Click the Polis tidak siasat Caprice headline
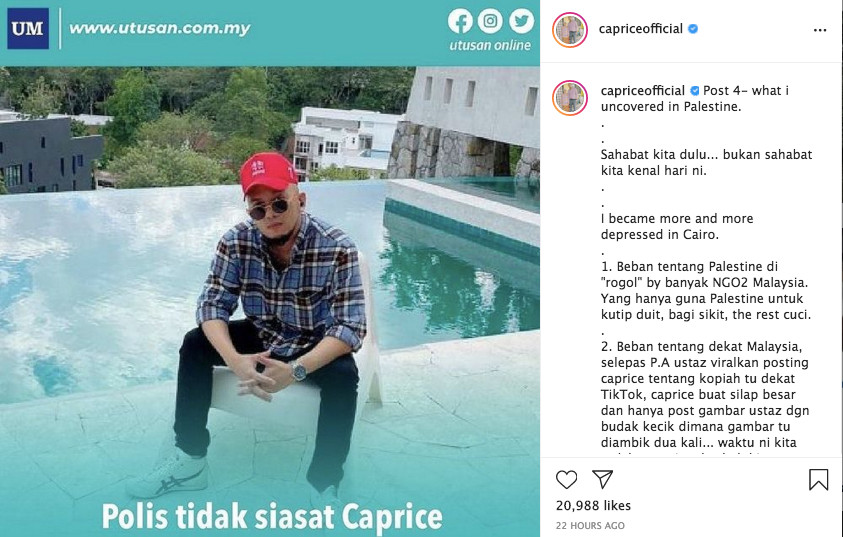Image resolution: width=843 pixels, height=537 pixels. [272, 517]
